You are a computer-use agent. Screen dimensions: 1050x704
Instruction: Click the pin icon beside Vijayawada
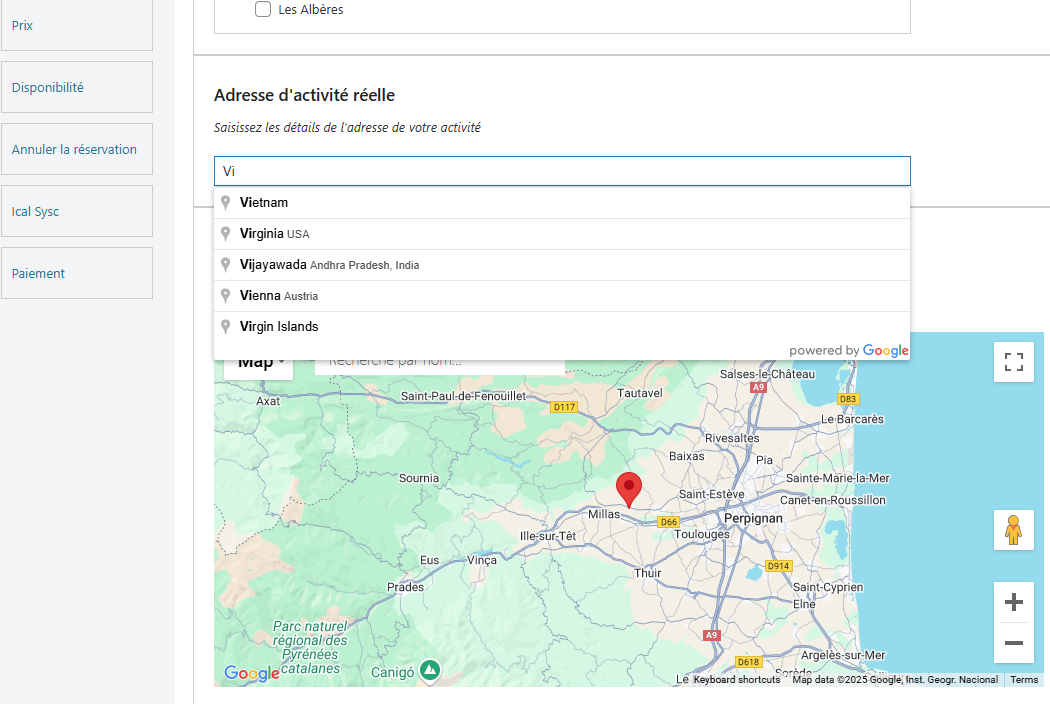point(226,265)
